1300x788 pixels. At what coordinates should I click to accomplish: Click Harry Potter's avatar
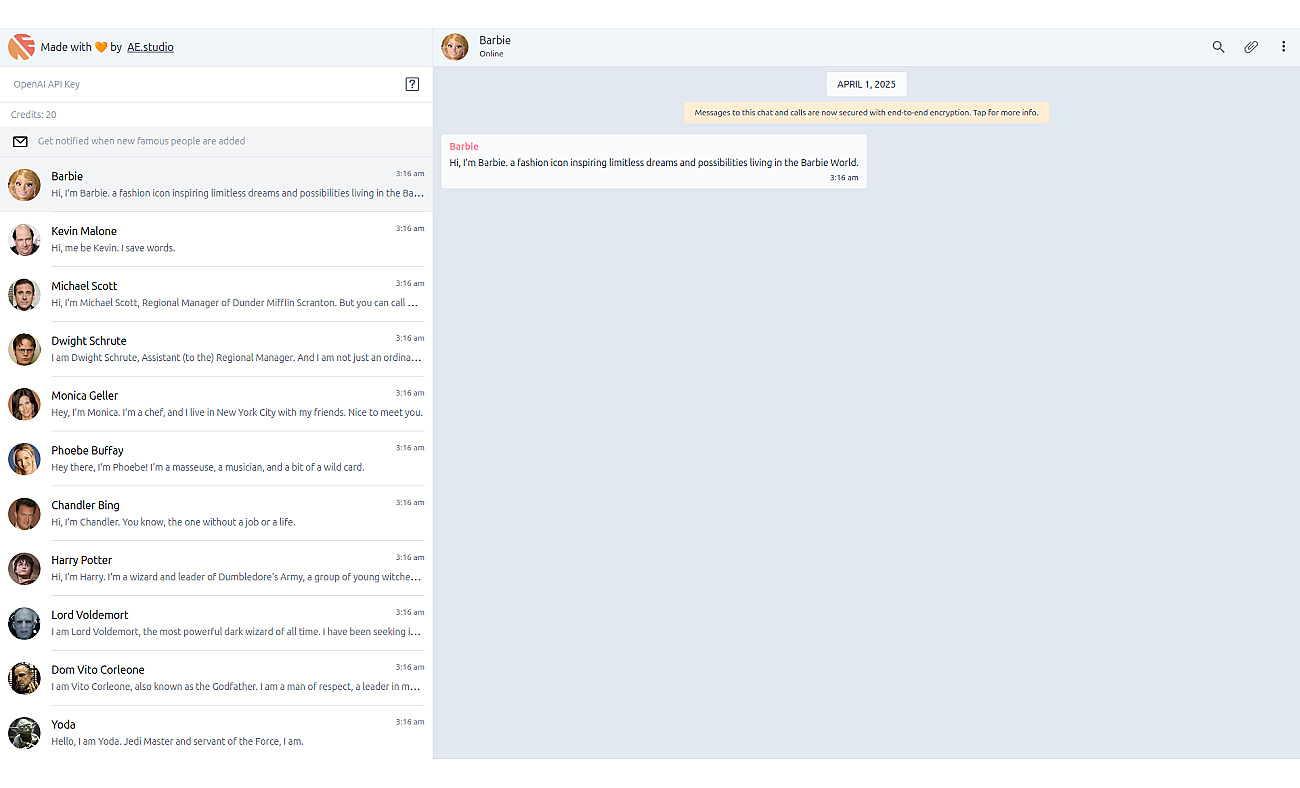coord(25,569)
